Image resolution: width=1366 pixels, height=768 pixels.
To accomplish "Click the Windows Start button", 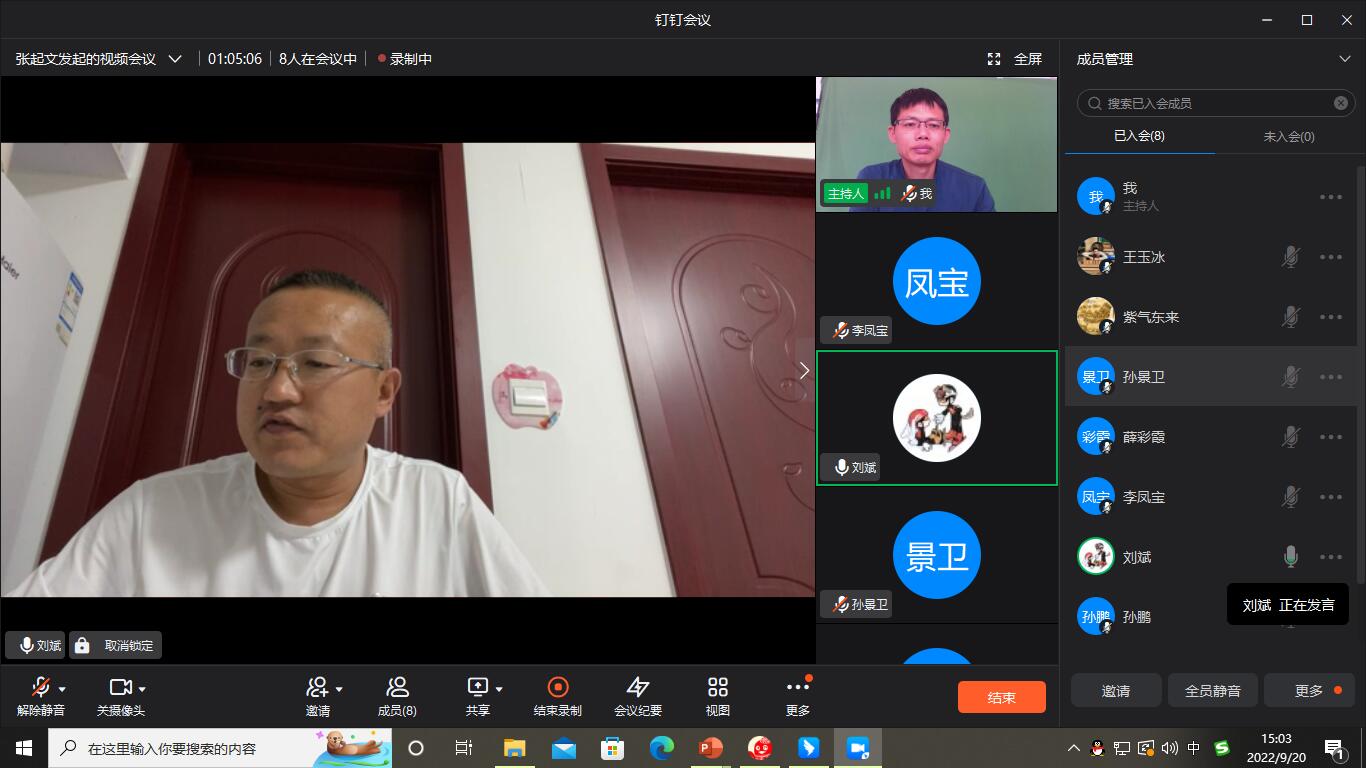I will click(x=24, y=748).
